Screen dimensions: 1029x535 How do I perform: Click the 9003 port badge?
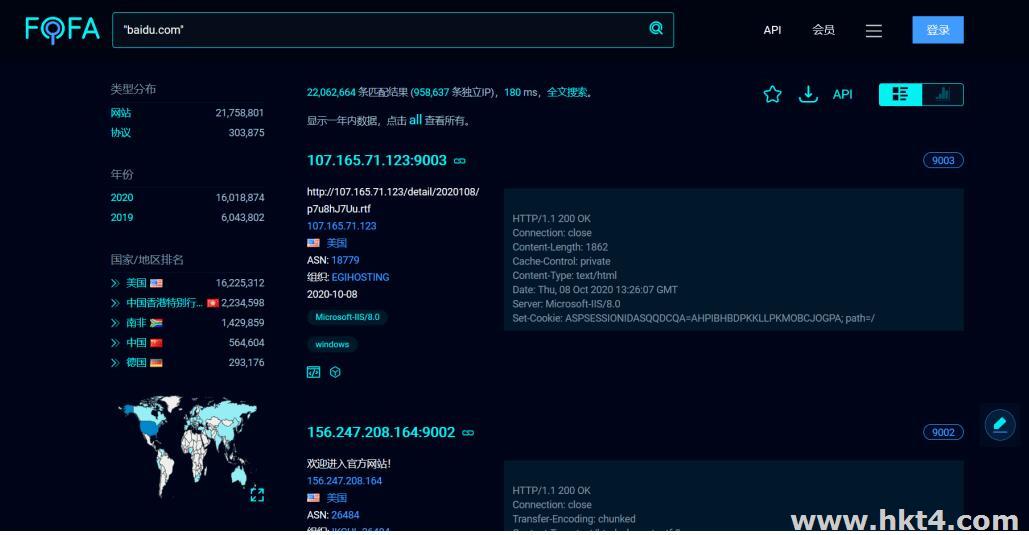943,160
